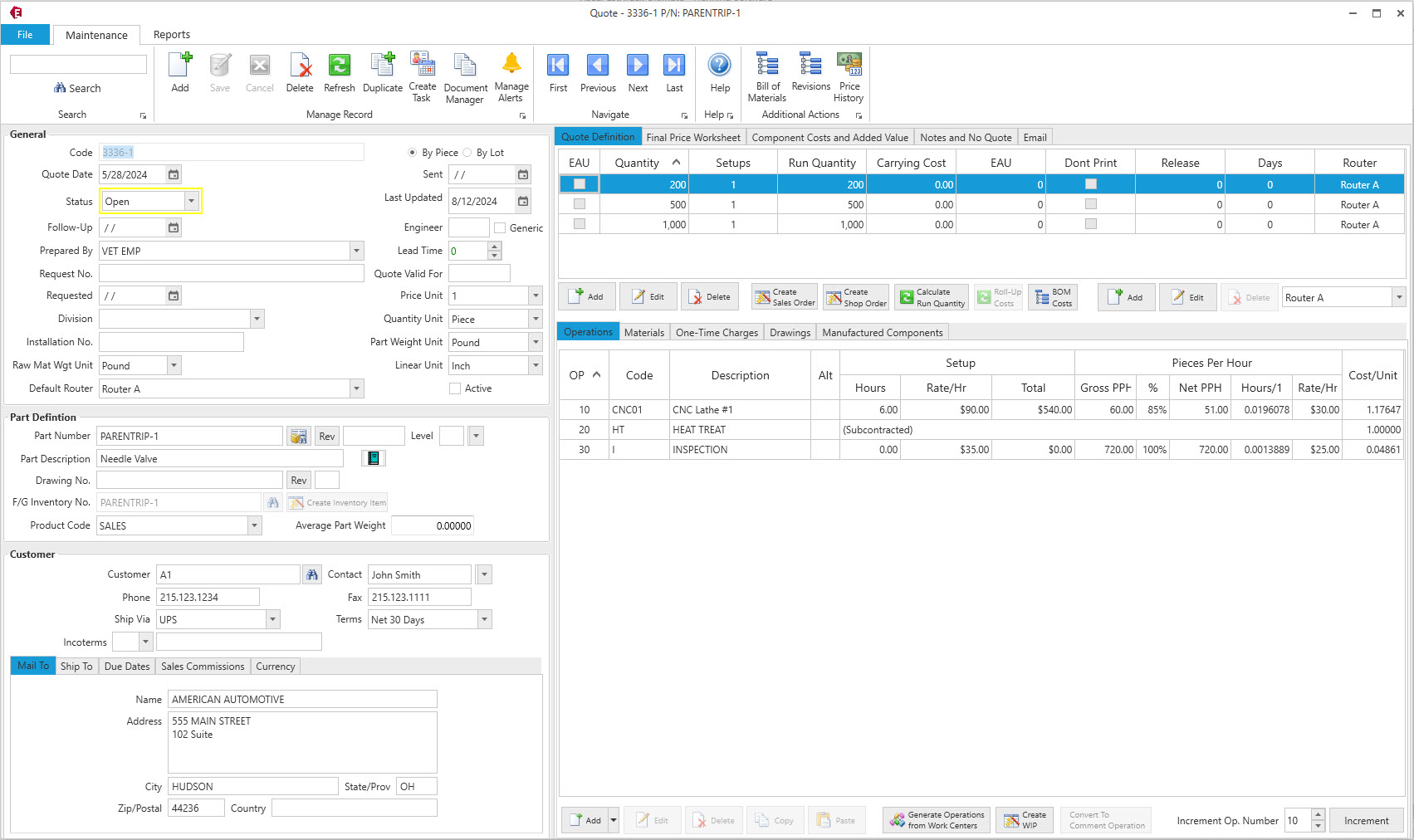Click the Calculate Run Quantity button
The image size is (1414, 840).
click(x=931, y=296)
